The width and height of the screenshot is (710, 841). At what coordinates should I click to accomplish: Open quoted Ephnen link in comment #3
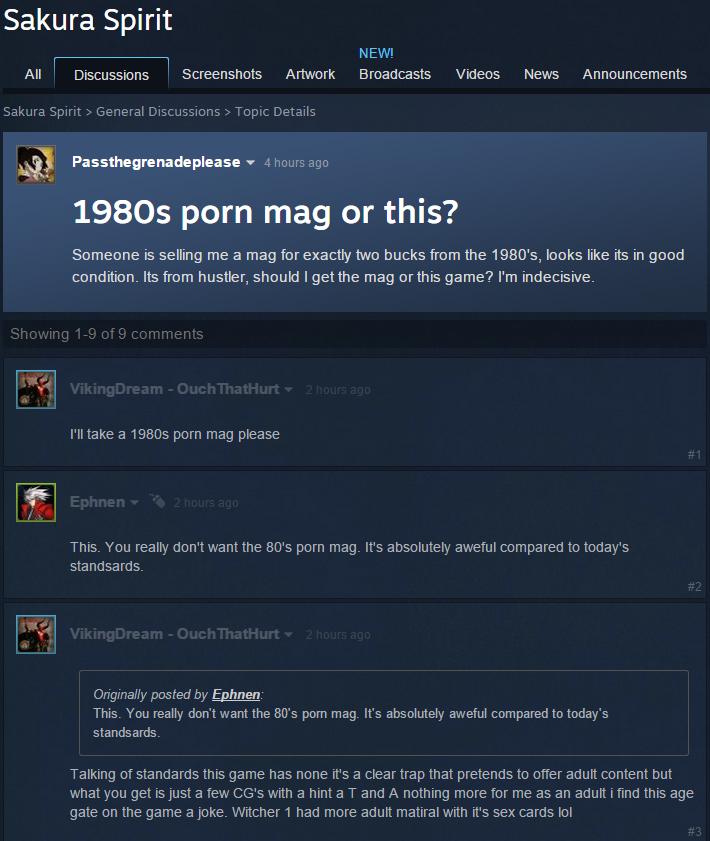236,695
